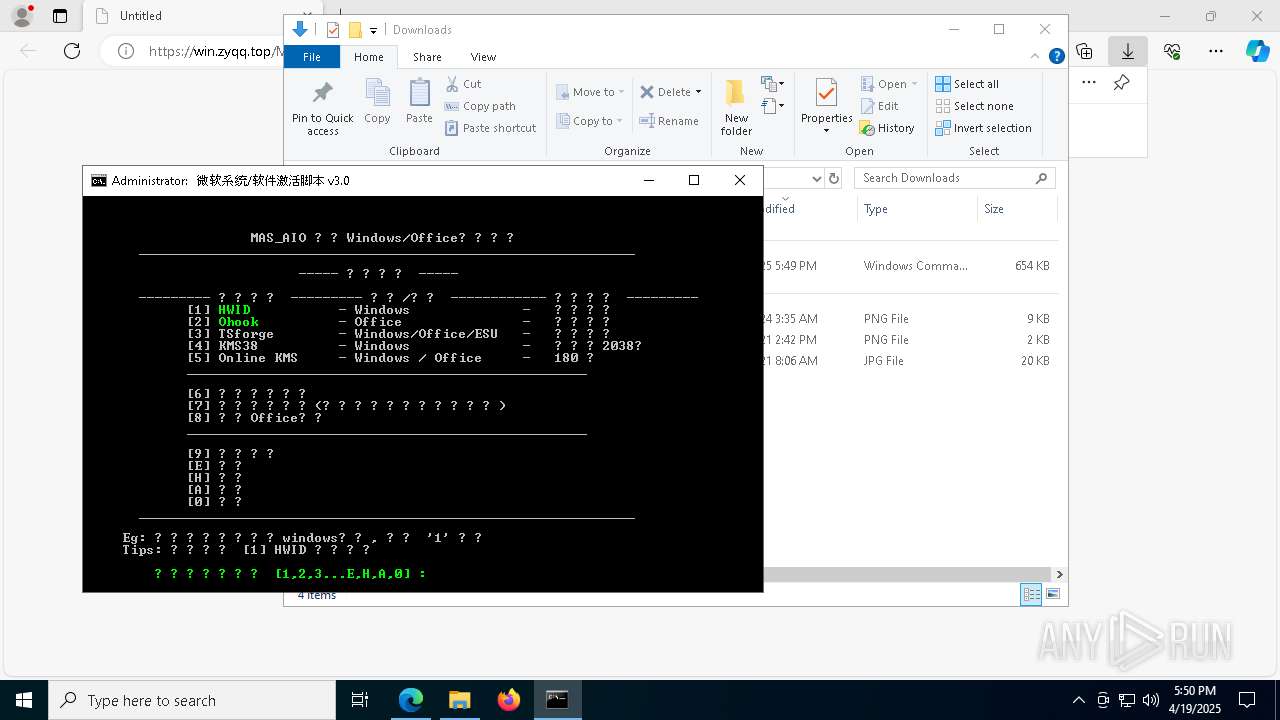The width and height of the screenshot is (1280, 720).
Task: Select the Windows Command file row
Action: 910,266
